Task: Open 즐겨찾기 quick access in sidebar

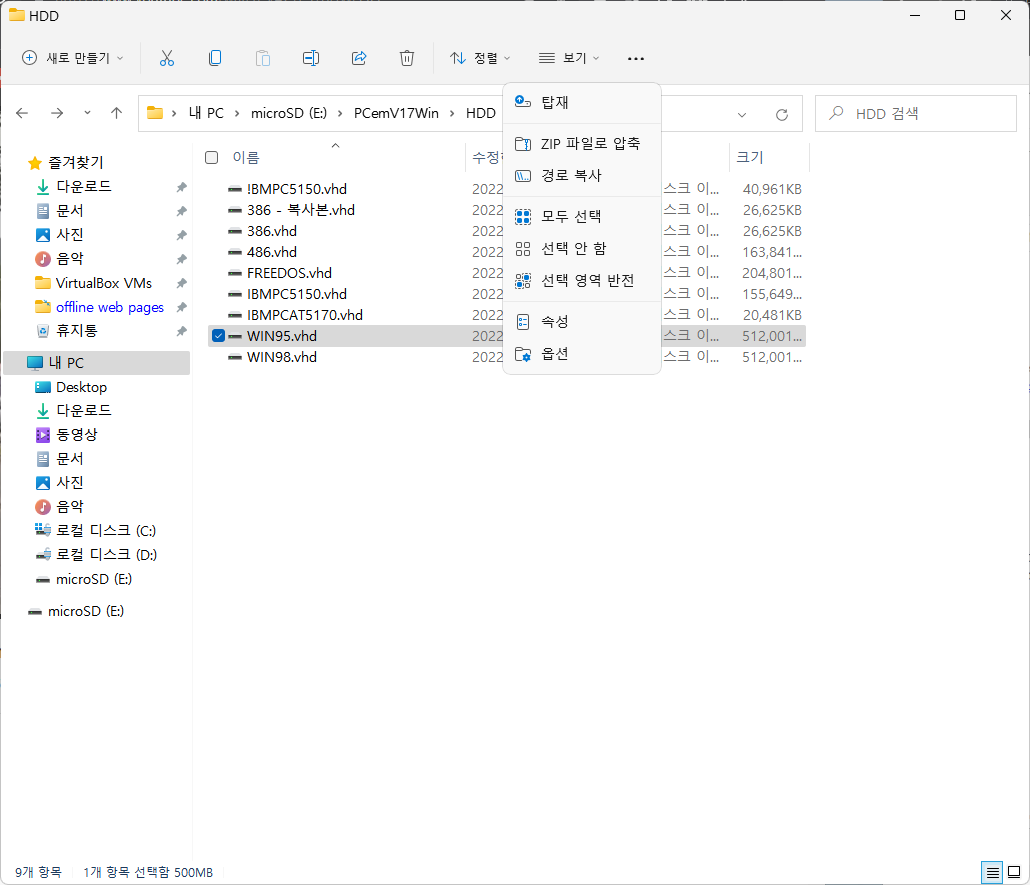Action: [x=76, y=162]
